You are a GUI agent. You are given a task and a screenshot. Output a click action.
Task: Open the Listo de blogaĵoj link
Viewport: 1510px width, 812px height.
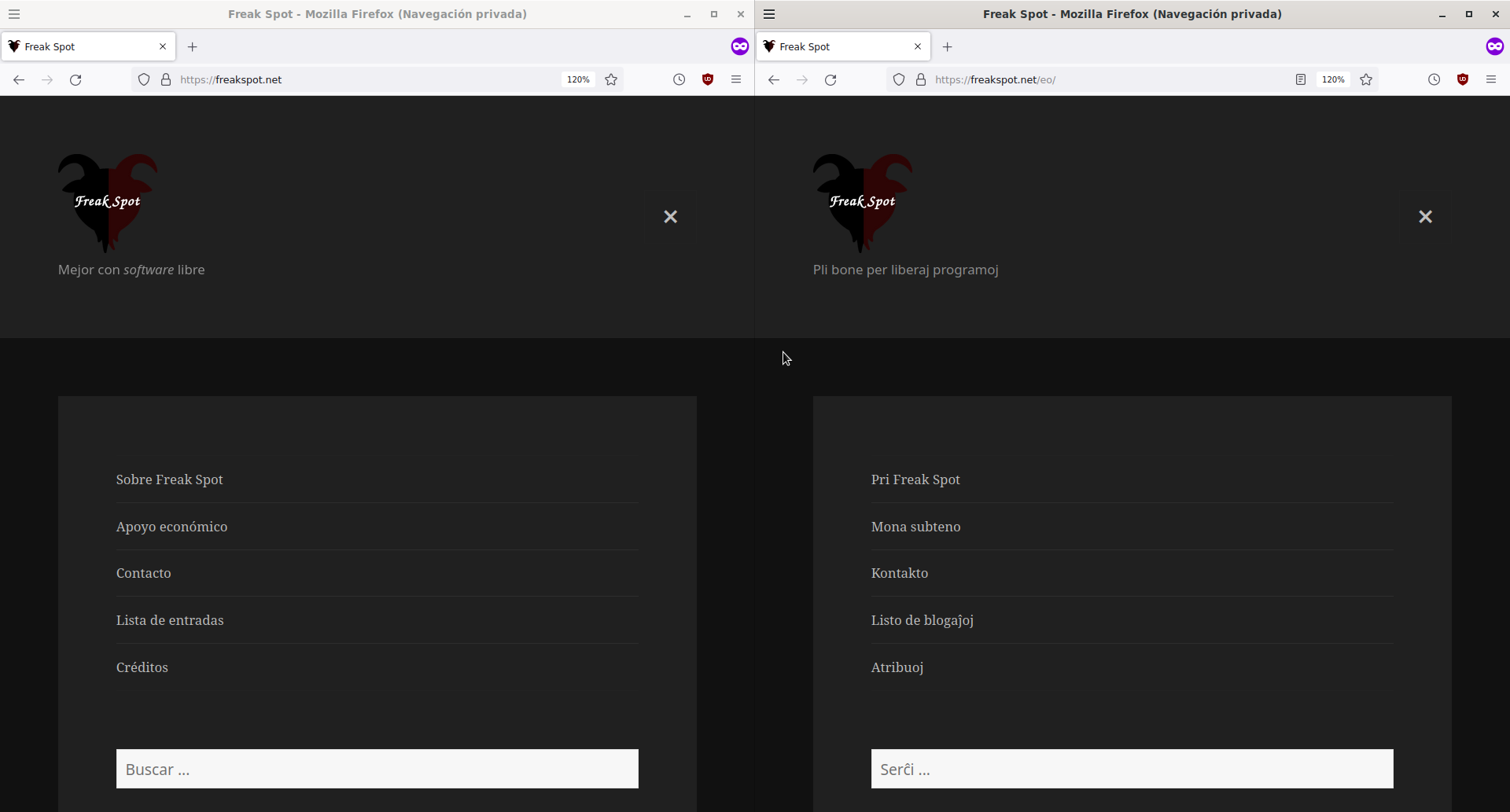click(923, 620)
